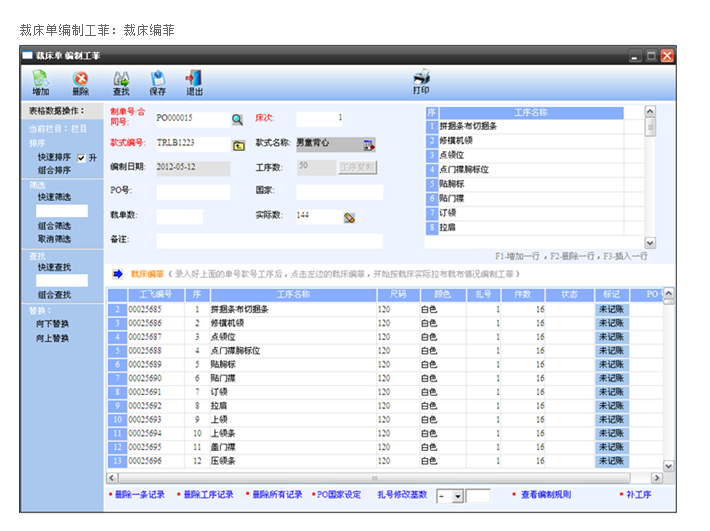
Task: Click the 删除 (Delete) toolbar icon
Action: 80,82
